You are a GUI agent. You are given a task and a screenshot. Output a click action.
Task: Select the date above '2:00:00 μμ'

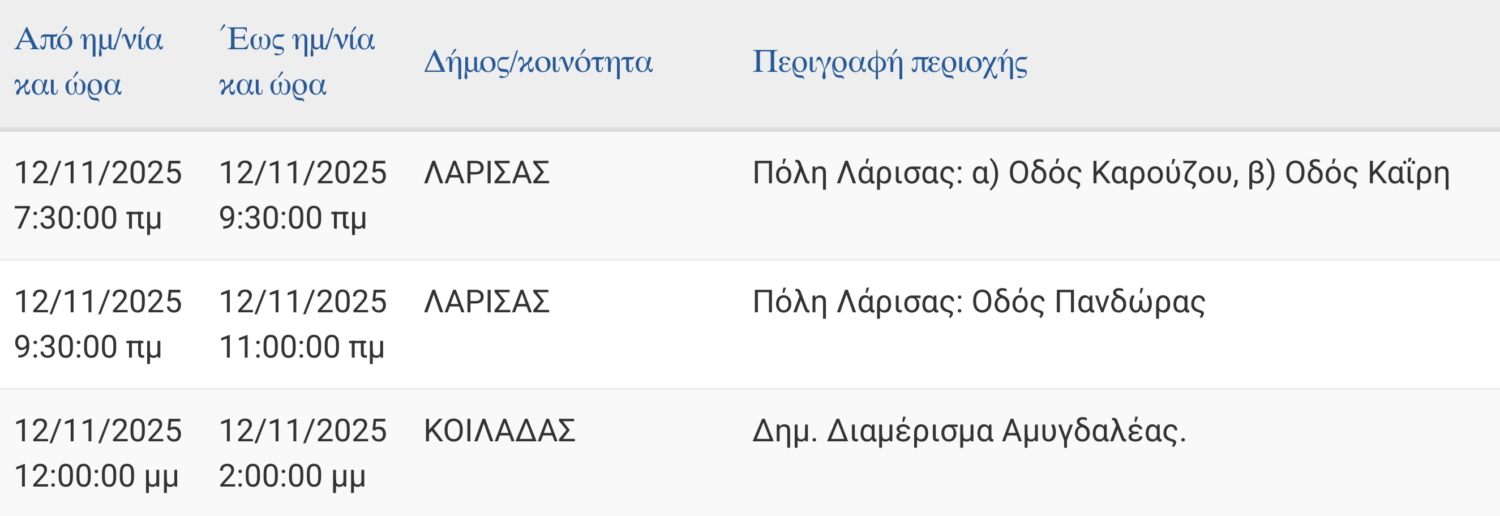coord(303,431)
